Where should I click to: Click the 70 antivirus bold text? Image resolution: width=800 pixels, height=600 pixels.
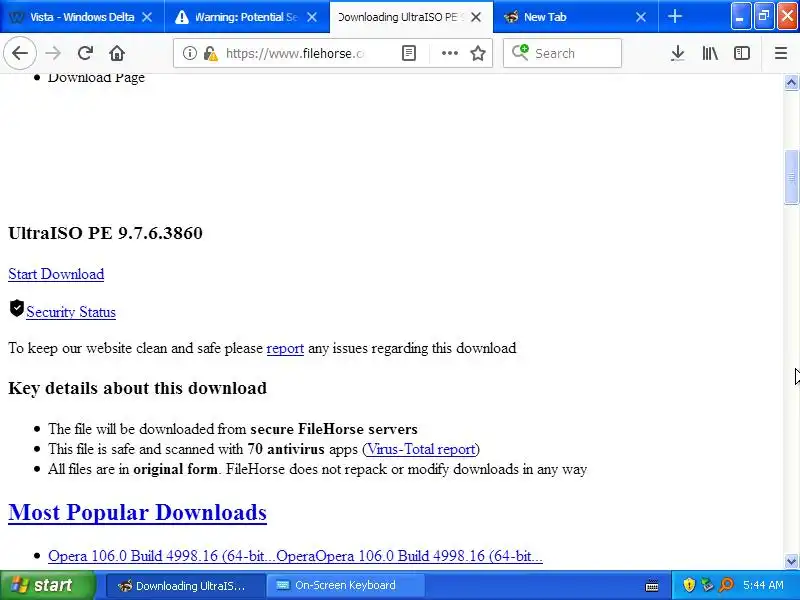[286, 449]
